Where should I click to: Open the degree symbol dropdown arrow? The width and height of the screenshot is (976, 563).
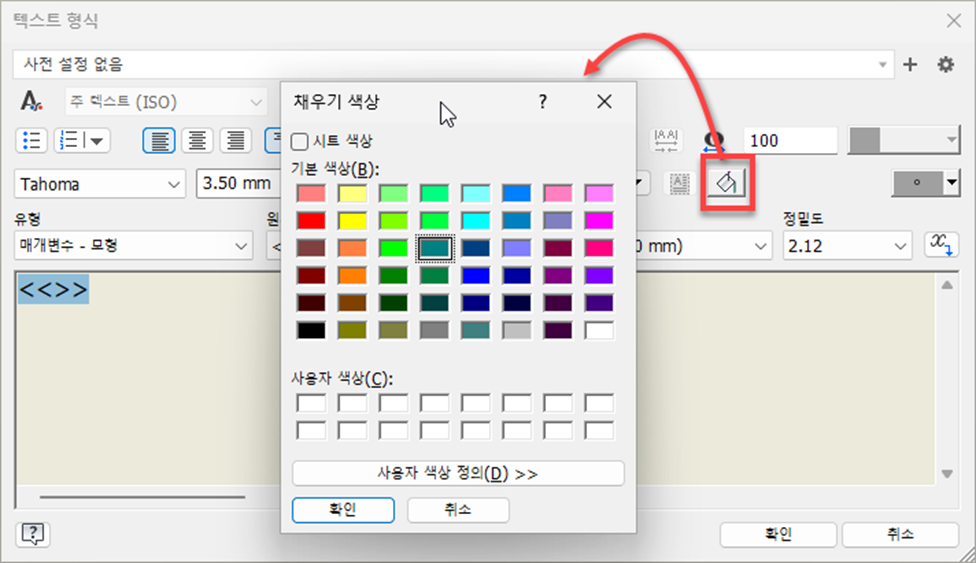click(x=952, y=183)
